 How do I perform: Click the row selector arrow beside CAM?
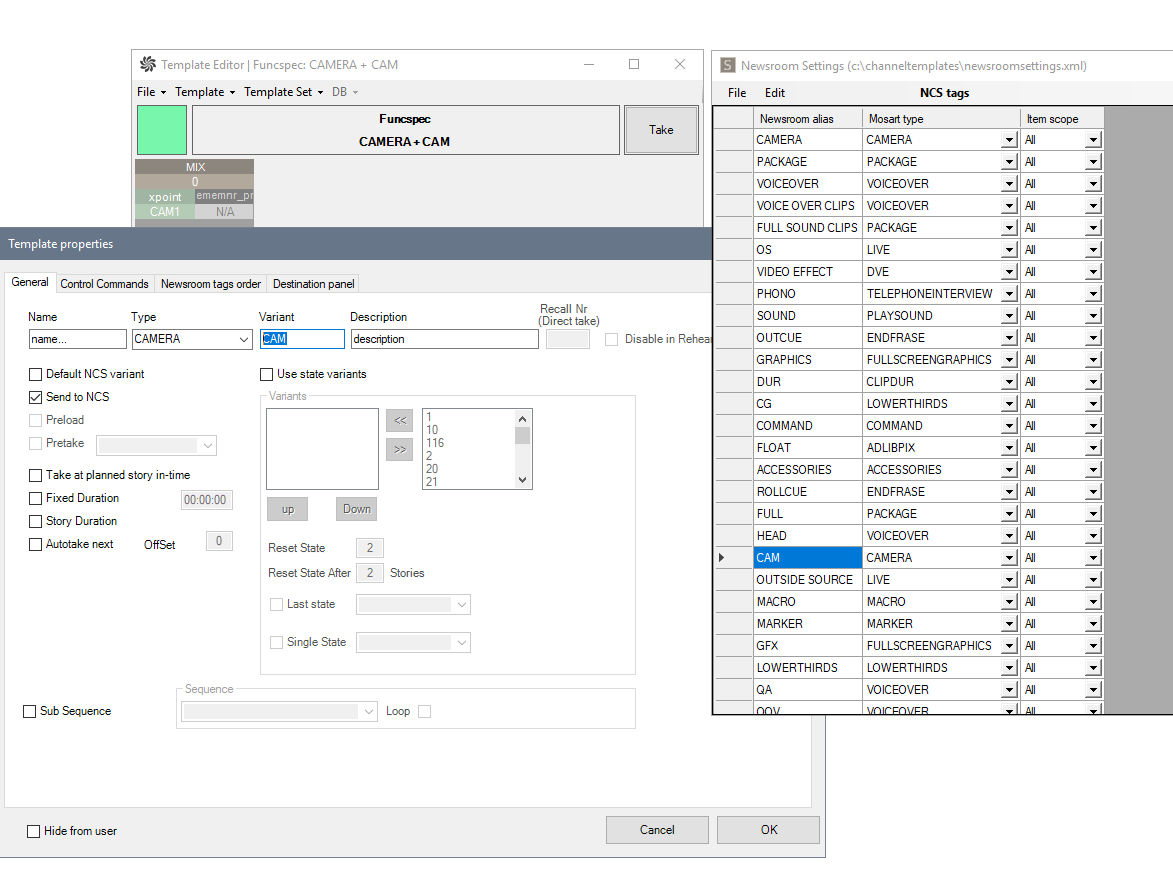723,558
